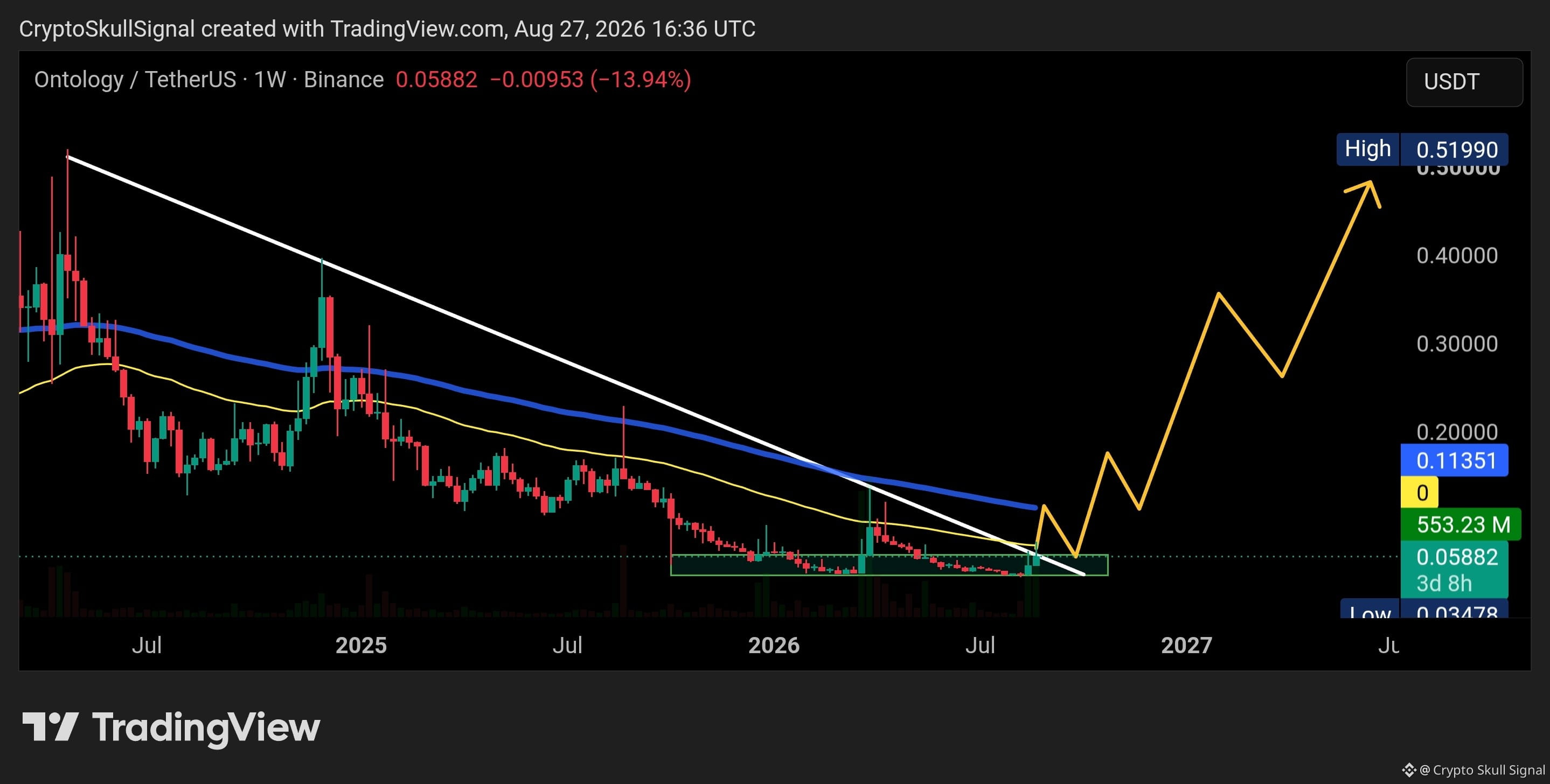The width and height of the screenshot is (1550, 784).
Task: Click the red 0.05882 price in header
Action: (436, 79)
